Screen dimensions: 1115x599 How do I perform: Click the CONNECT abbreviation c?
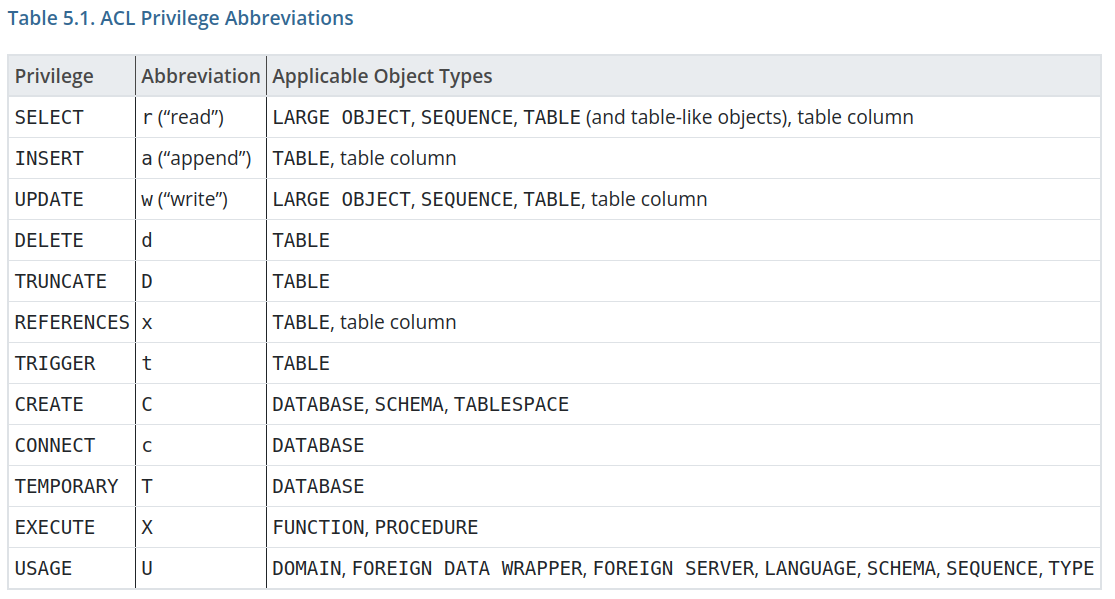[147, 445]
